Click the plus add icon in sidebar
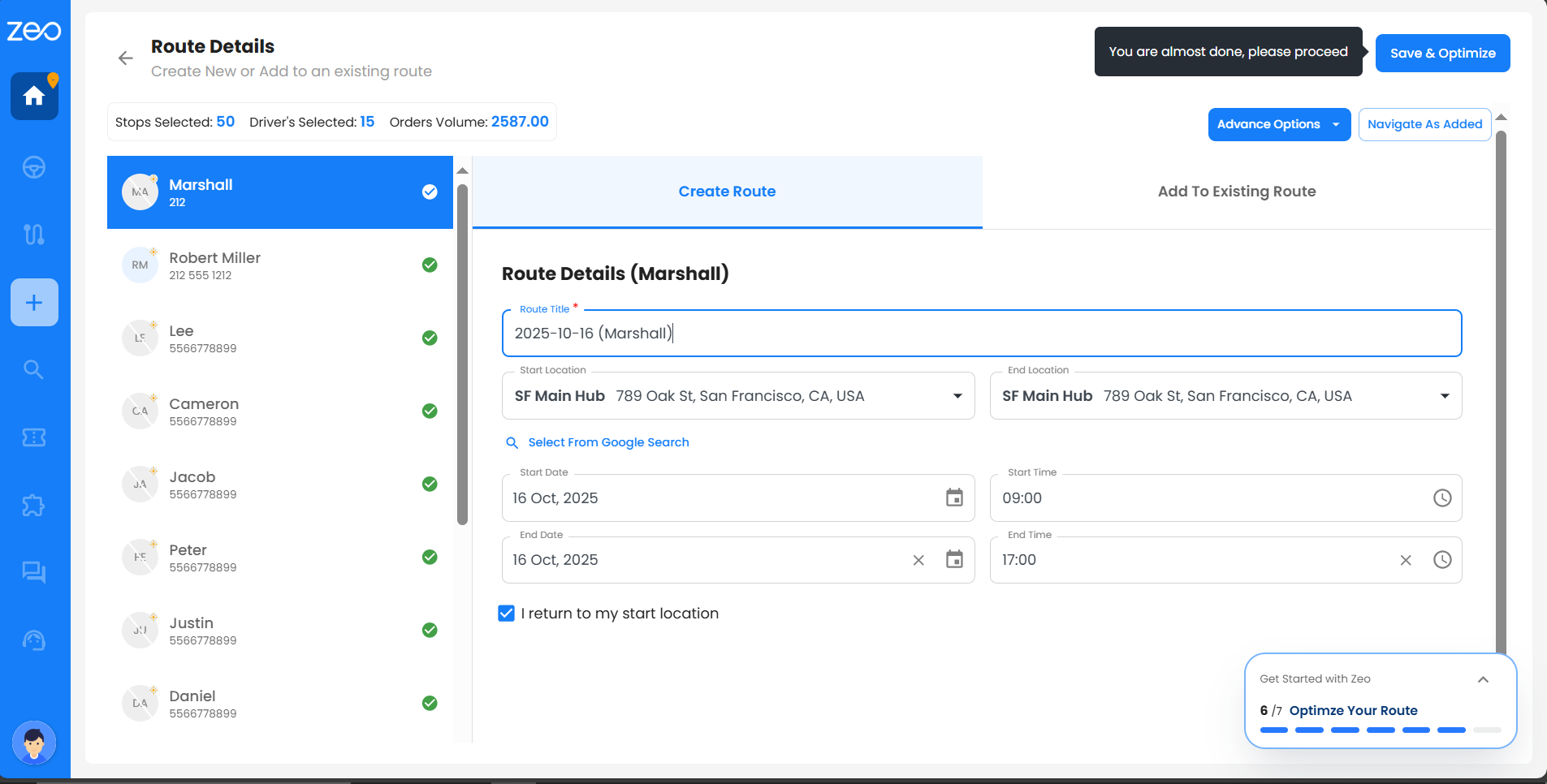Screen dimensions: 1547x784 [34, 303]
